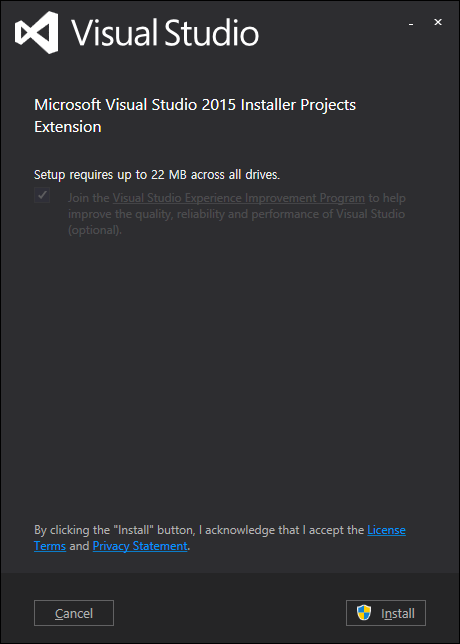The height and width of the screenshot is (644, 460).
Task: Click the Install button
Action: coord(386,613)
